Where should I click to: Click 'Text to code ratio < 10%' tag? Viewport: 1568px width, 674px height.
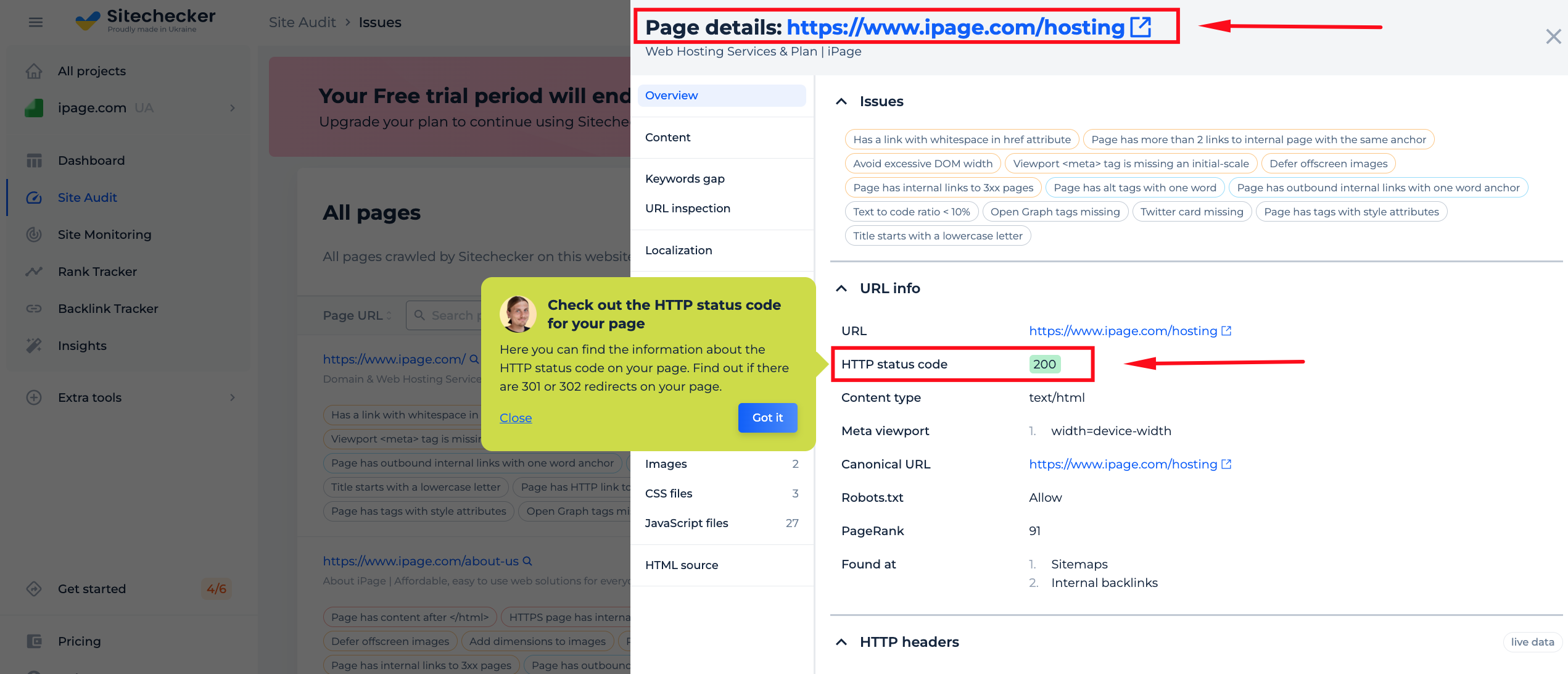click(912, 212)
